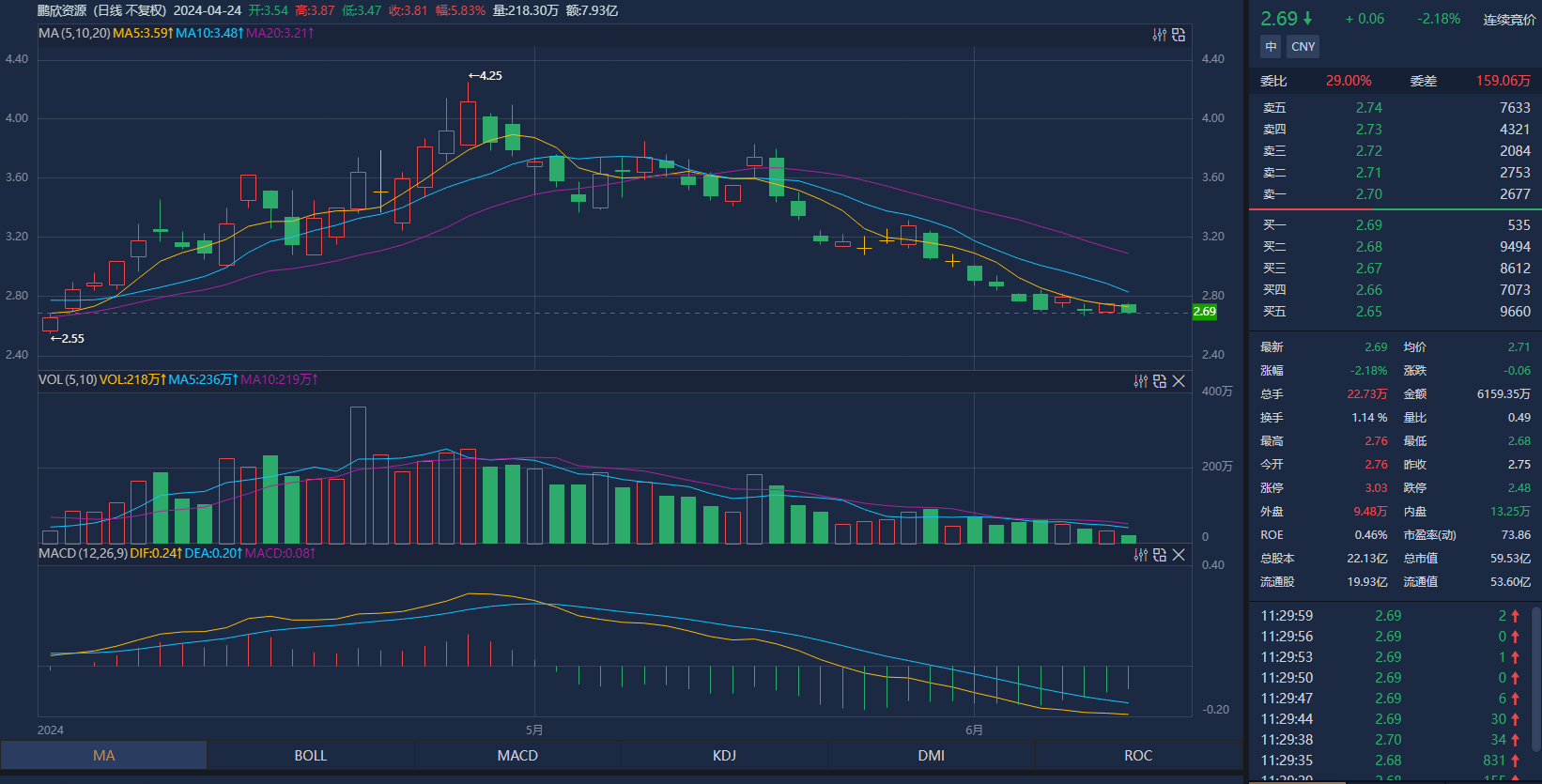This screenshot has width=1542, height=784.
Task: Toggle the CNY currency button
Action: point(1303,47)
